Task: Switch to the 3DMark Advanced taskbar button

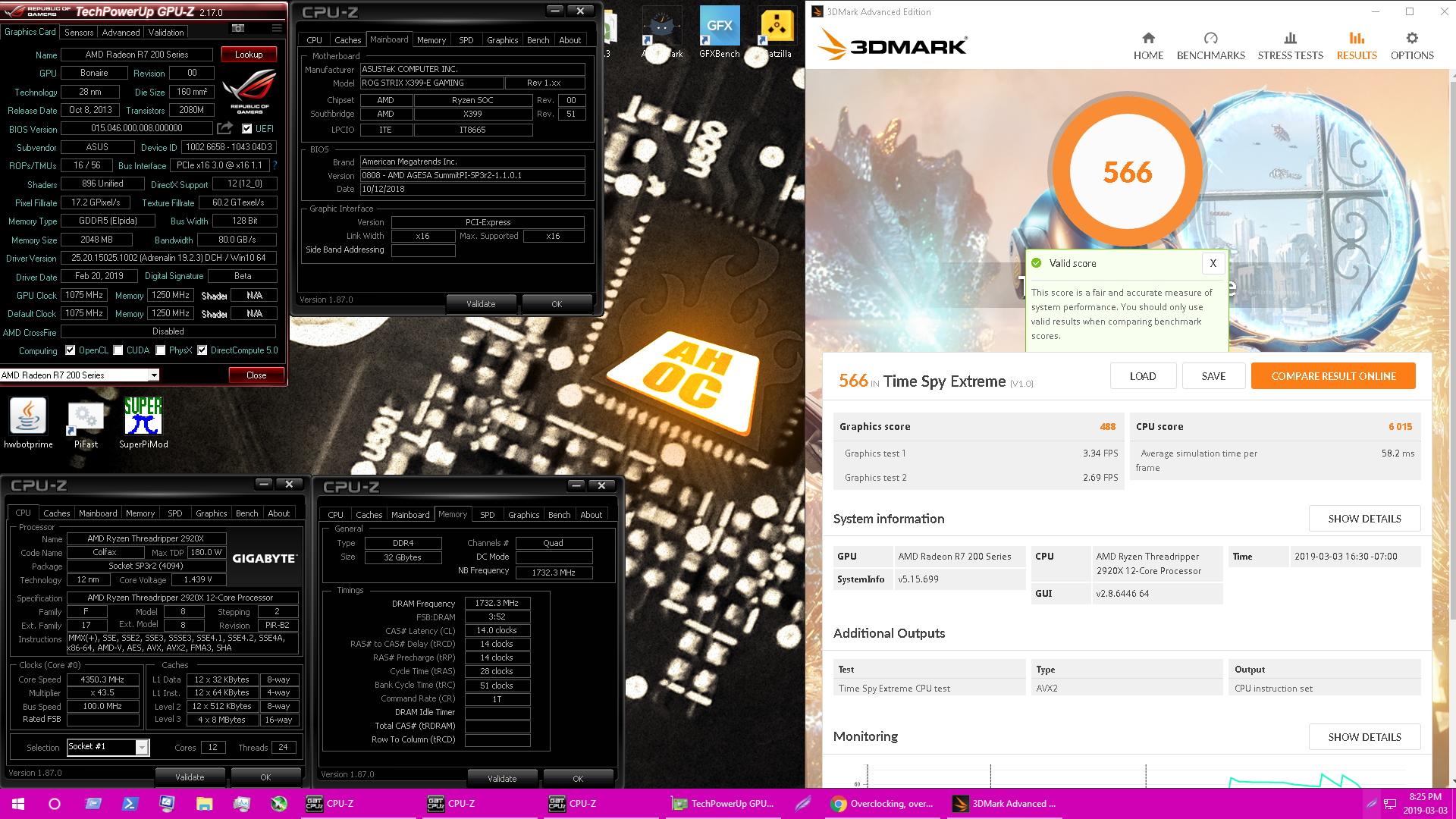Action: pos(1005,804)
